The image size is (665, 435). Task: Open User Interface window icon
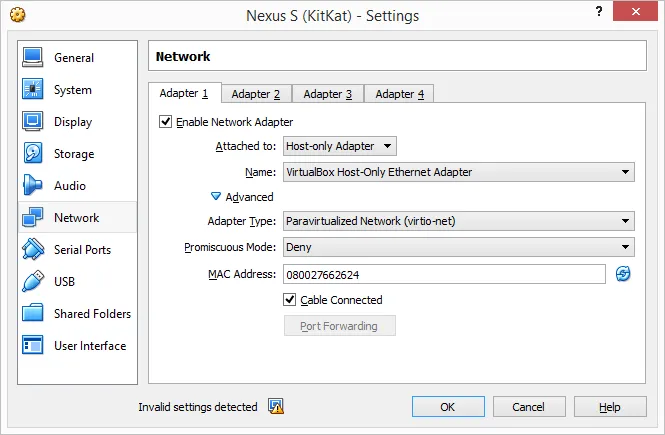[33, 345]
